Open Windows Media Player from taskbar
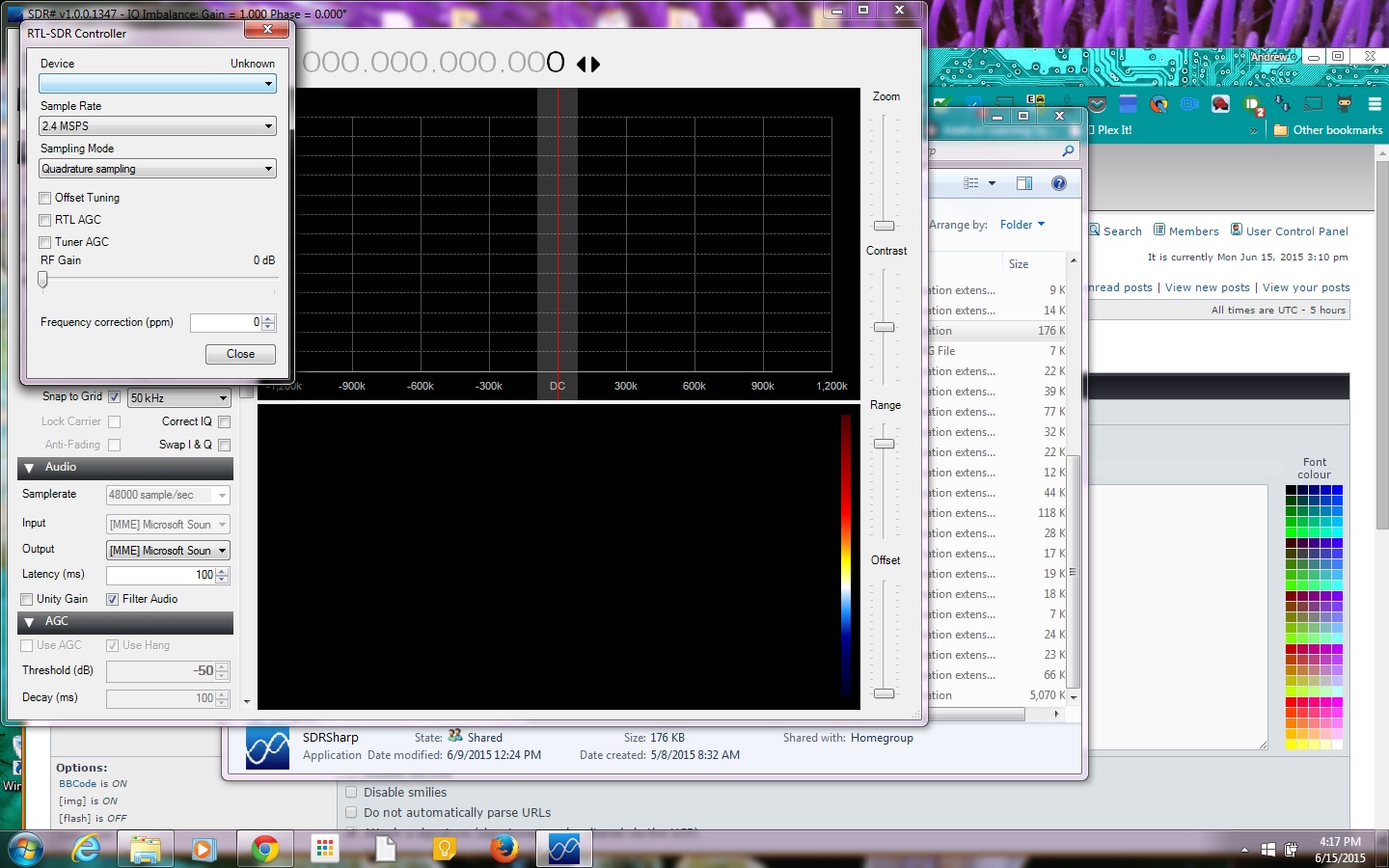Viewport: 1389px width, 868px height. coord(204,849)
